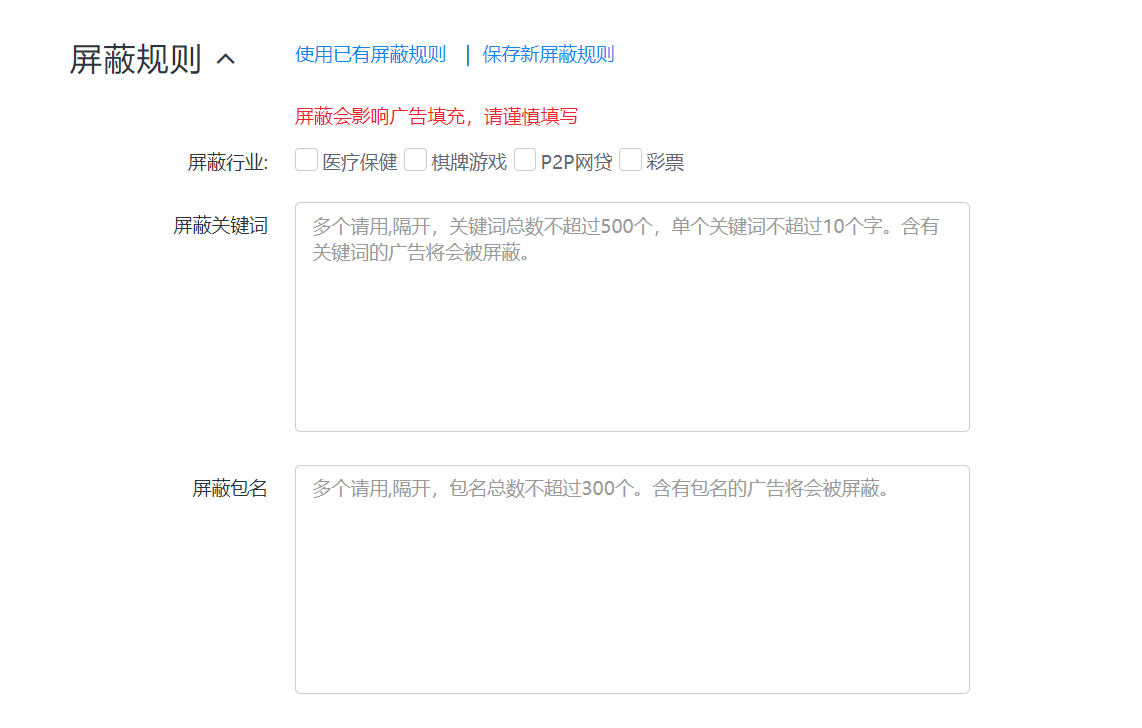Click the 屏蔽包名 field label
The image size is (1142, 728).
pyautogui.click(x=230, y=489)
